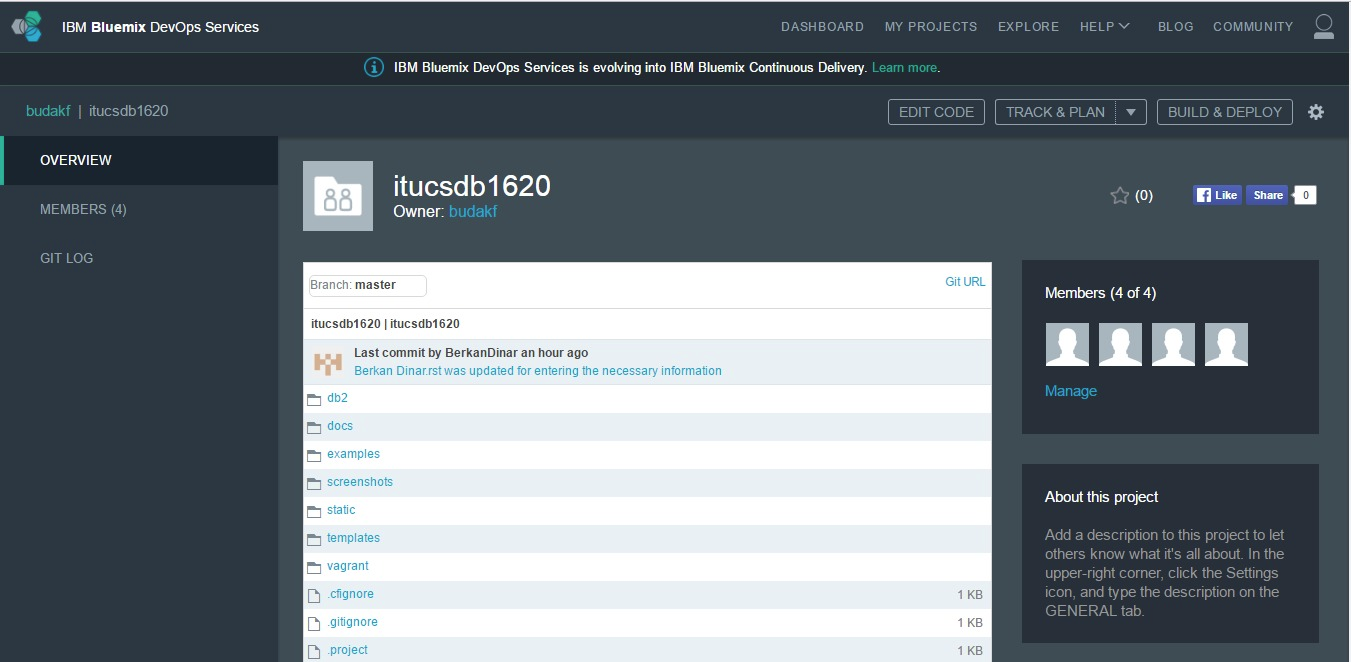
Task: Click the templates folder icon
Action: [x=314, y=539]
